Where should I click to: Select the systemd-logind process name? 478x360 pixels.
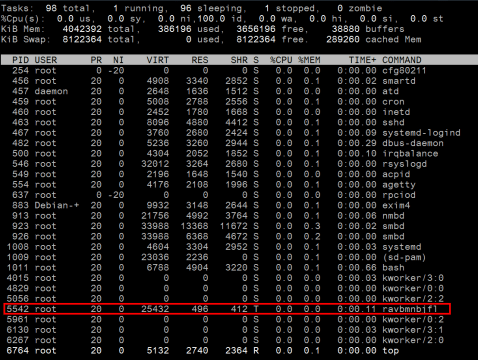(x=421, y=133)
